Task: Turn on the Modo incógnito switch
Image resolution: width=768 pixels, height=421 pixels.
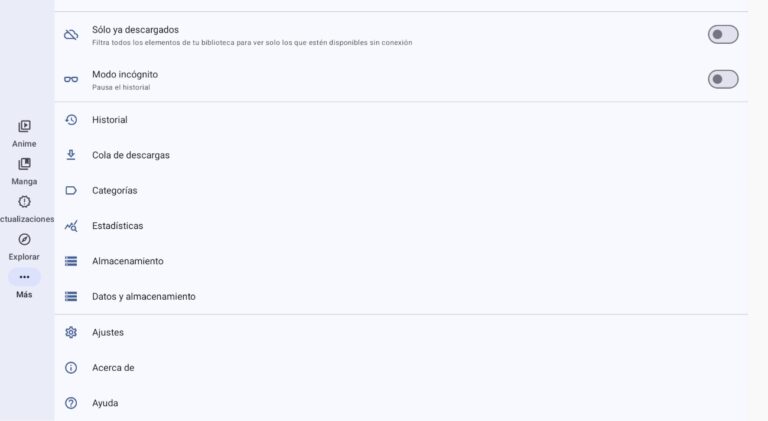Action: coord(723,79)
